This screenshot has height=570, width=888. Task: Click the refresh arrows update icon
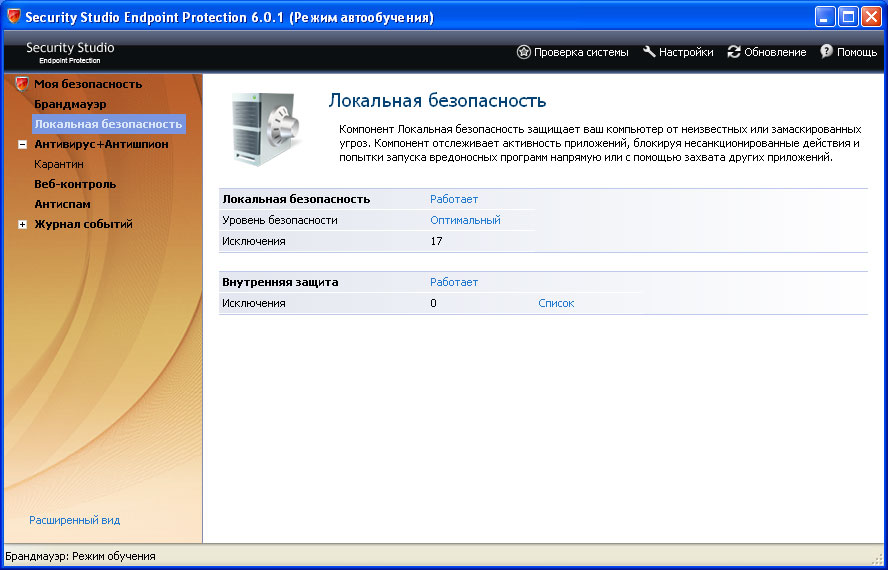734,52
